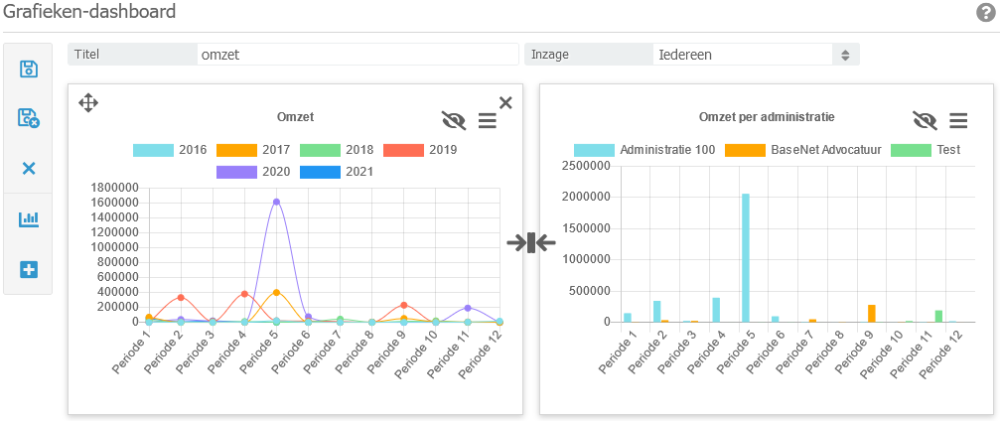Open the help question mark icon
Viewport: 1000px width, 421px height.
click(x=984, y=13)
